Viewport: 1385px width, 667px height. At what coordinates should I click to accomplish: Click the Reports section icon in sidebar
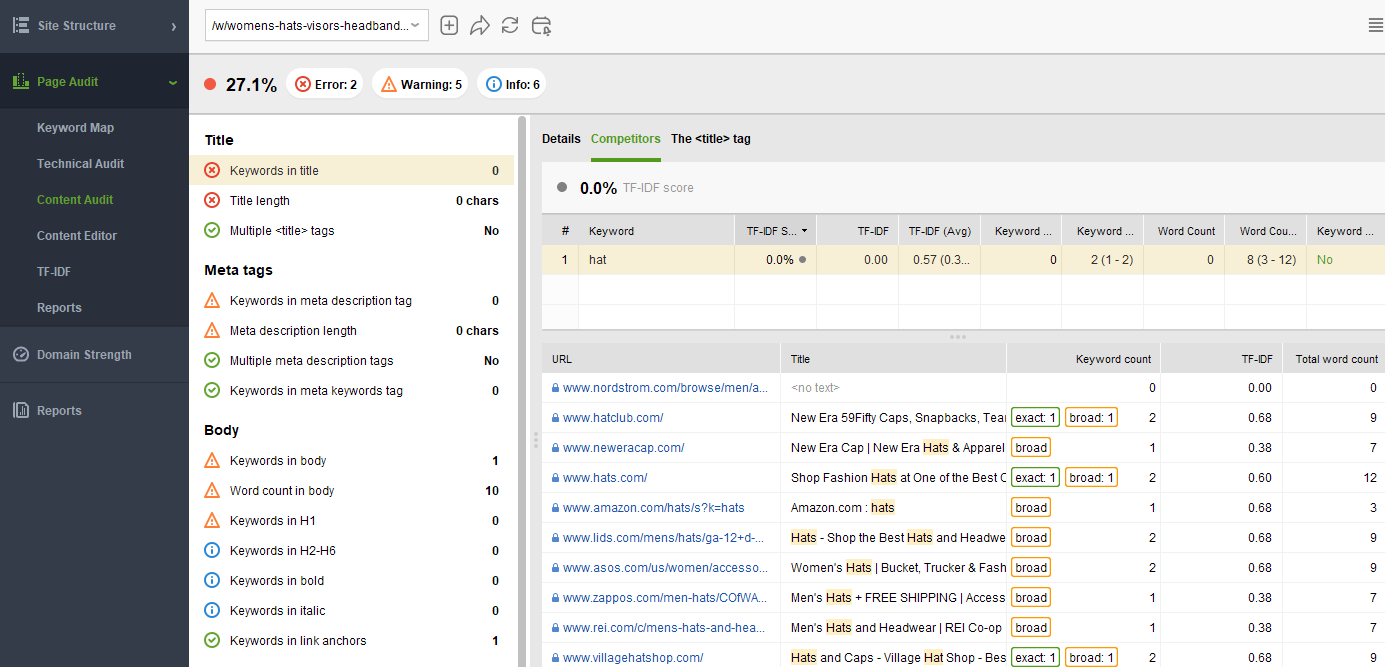point(20,411)
